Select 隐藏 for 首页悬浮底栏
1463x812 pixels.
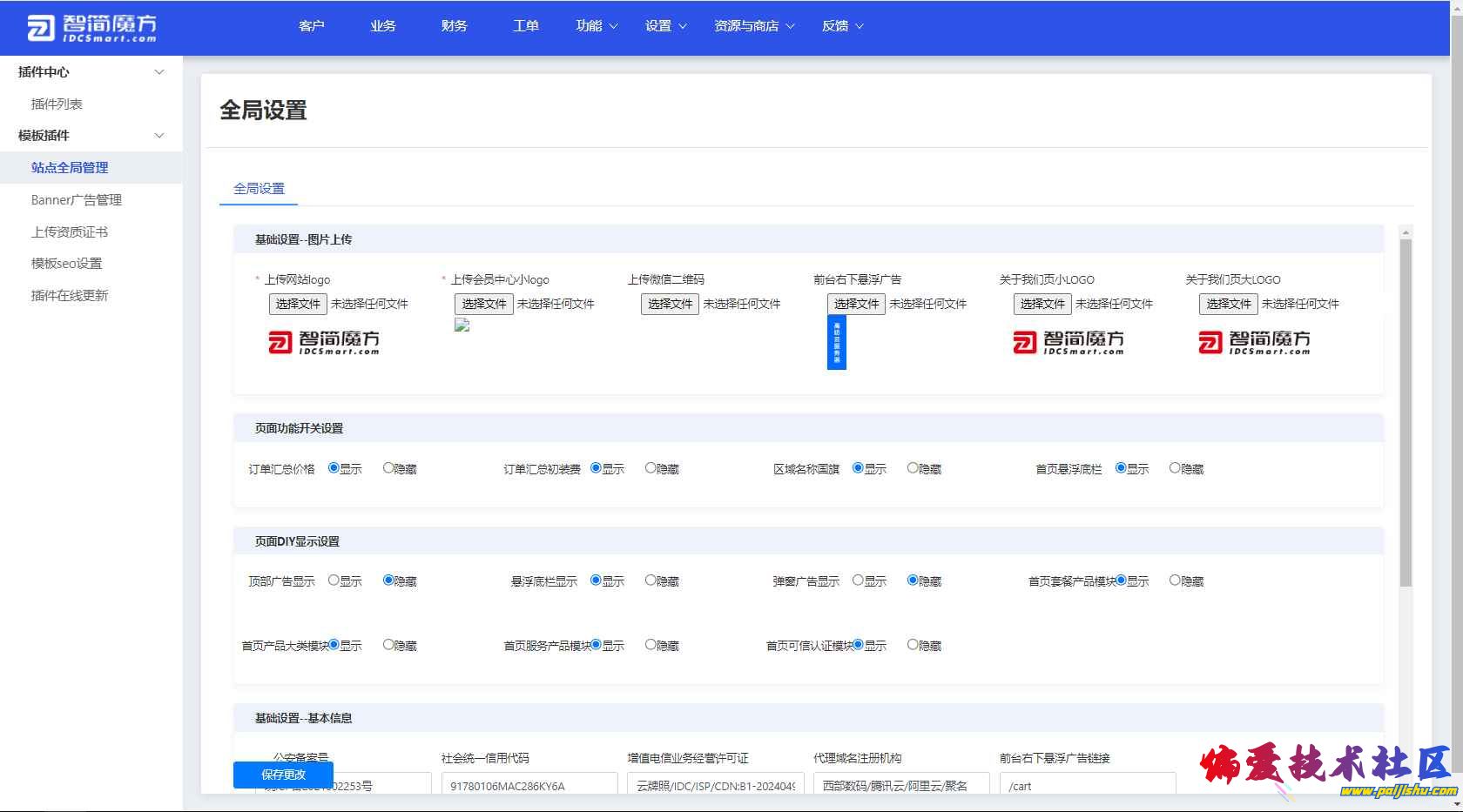pyautogui.click(x=1175, y=468)
